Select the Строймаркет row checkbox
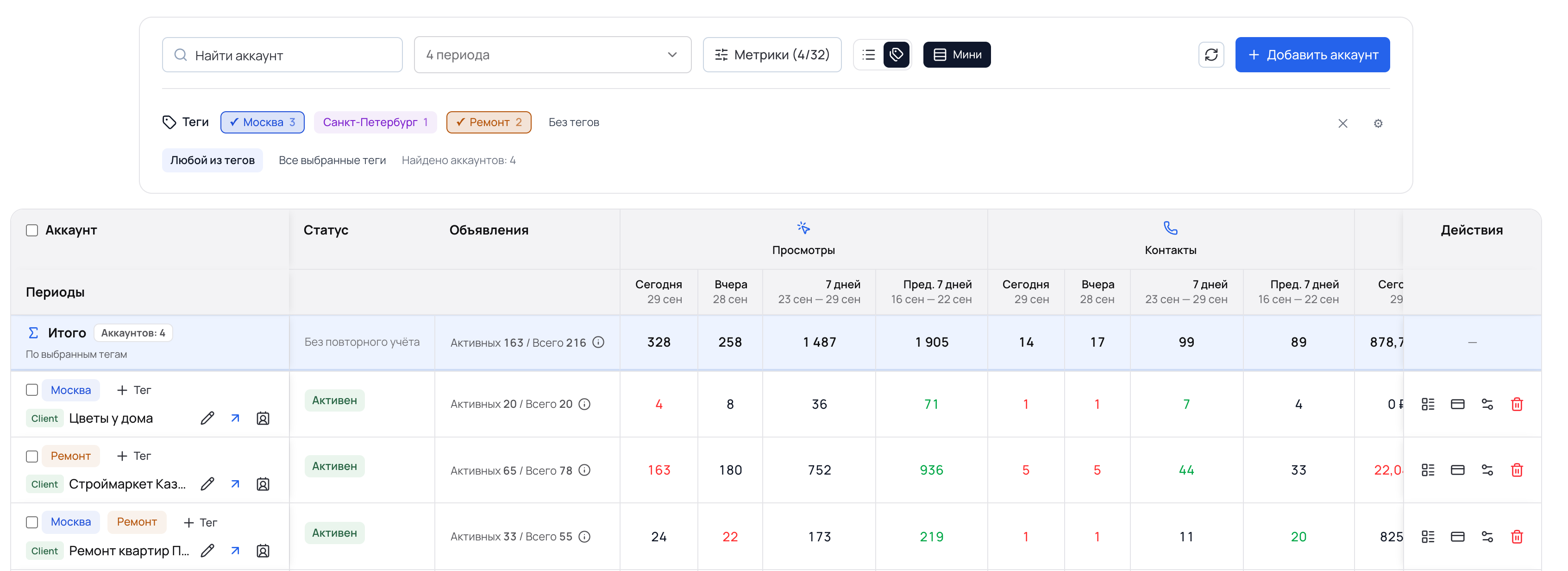The image size is (1568, 571). coord(31,457)
